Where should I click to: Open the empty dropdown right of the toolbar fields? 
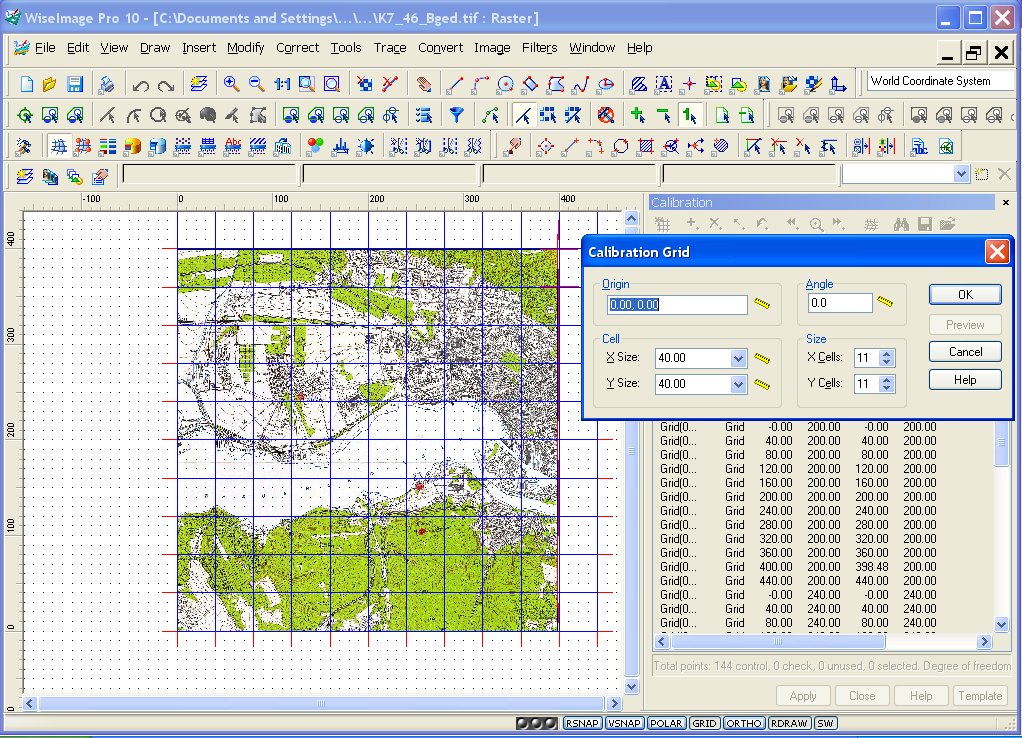(x=961, y=174)
